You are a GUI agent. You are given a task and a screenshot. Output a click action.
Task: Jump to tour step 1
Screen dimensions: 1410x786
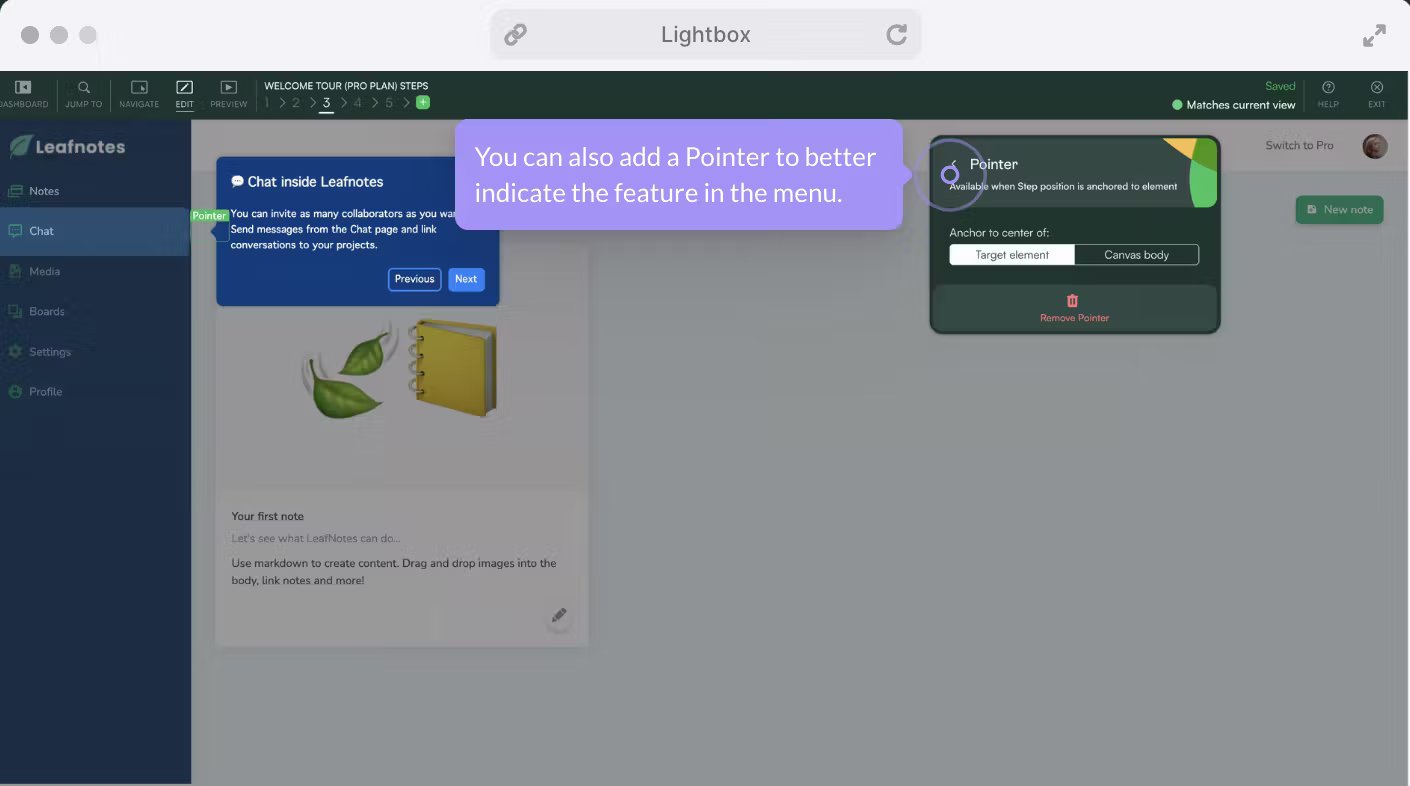click(x=267, y=102)
